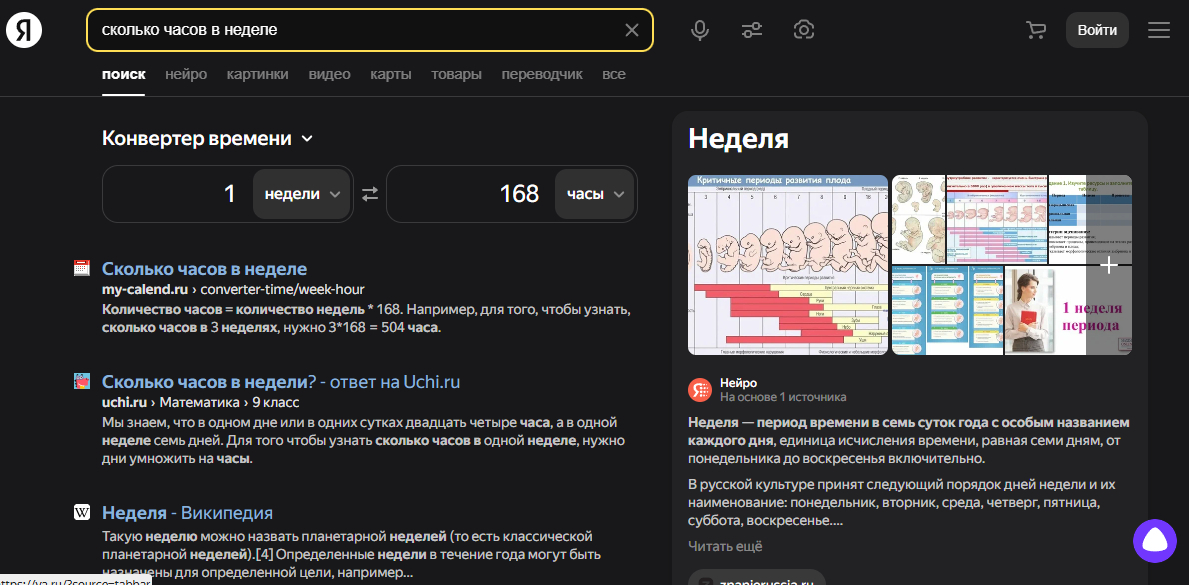Open the Uchi.ru search result link
Screen dimensions: 1189x585
[281, 381]
